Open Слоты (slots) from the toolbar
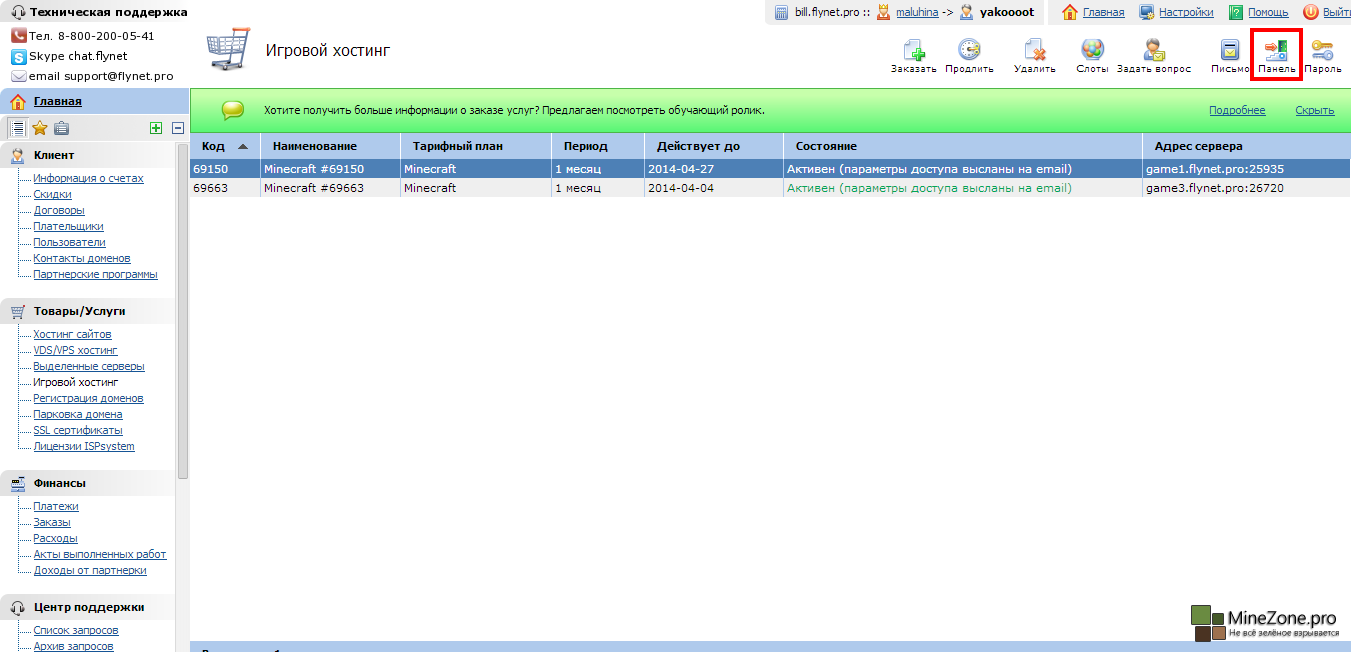The image size is (1351, 652). tap(1092, 50)
